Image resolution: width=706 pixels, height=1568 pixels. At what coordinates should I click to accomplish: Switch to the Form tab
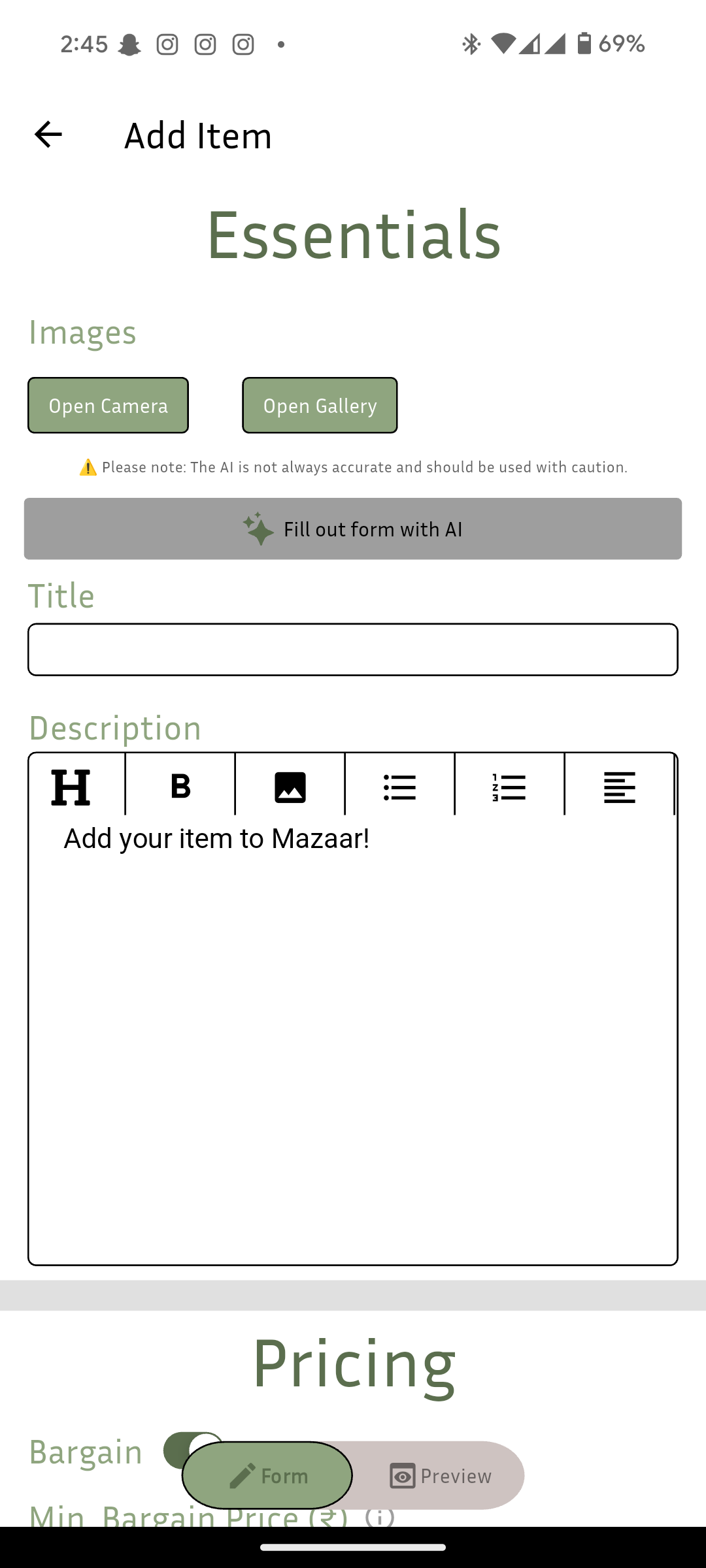267,1475
